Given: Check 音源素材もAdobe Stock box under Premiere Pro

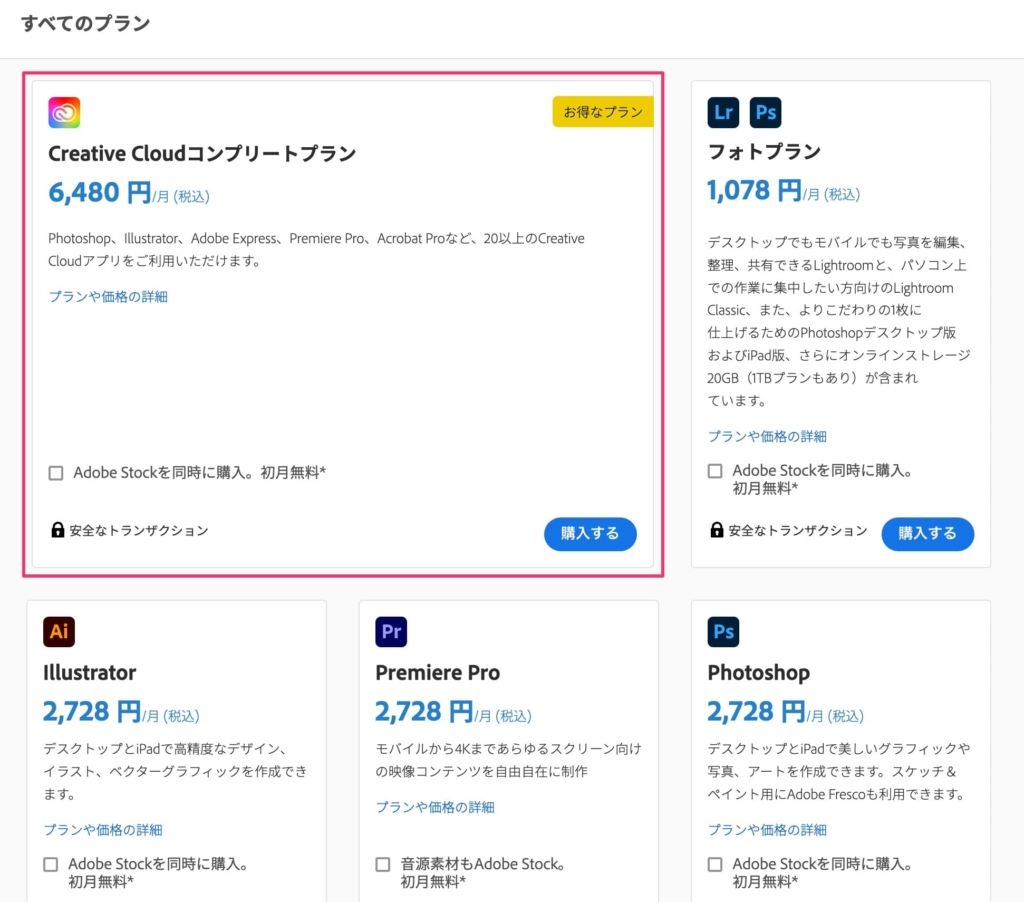Looking at the screenshot, I should 383,865.
